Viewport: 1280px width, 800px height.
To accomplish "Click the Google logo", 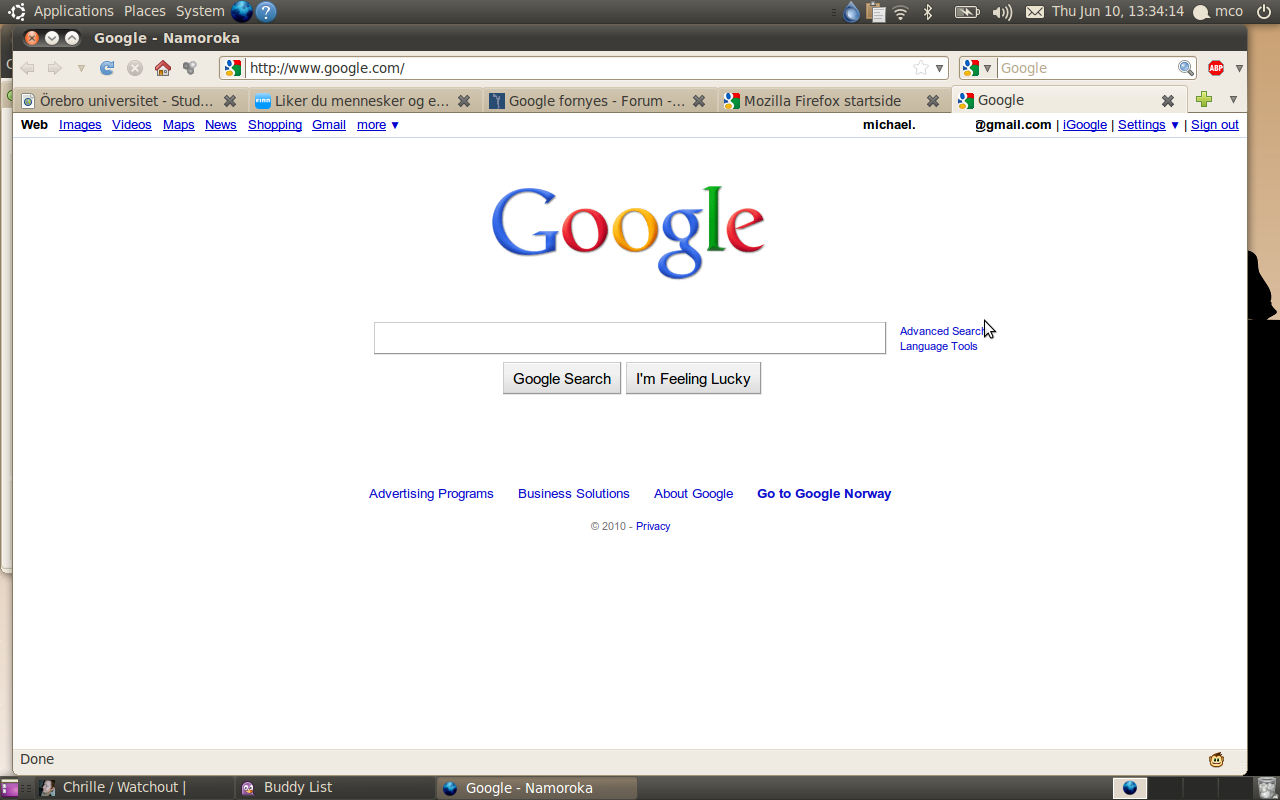I will pyautogui.click(x=628, y=231).
